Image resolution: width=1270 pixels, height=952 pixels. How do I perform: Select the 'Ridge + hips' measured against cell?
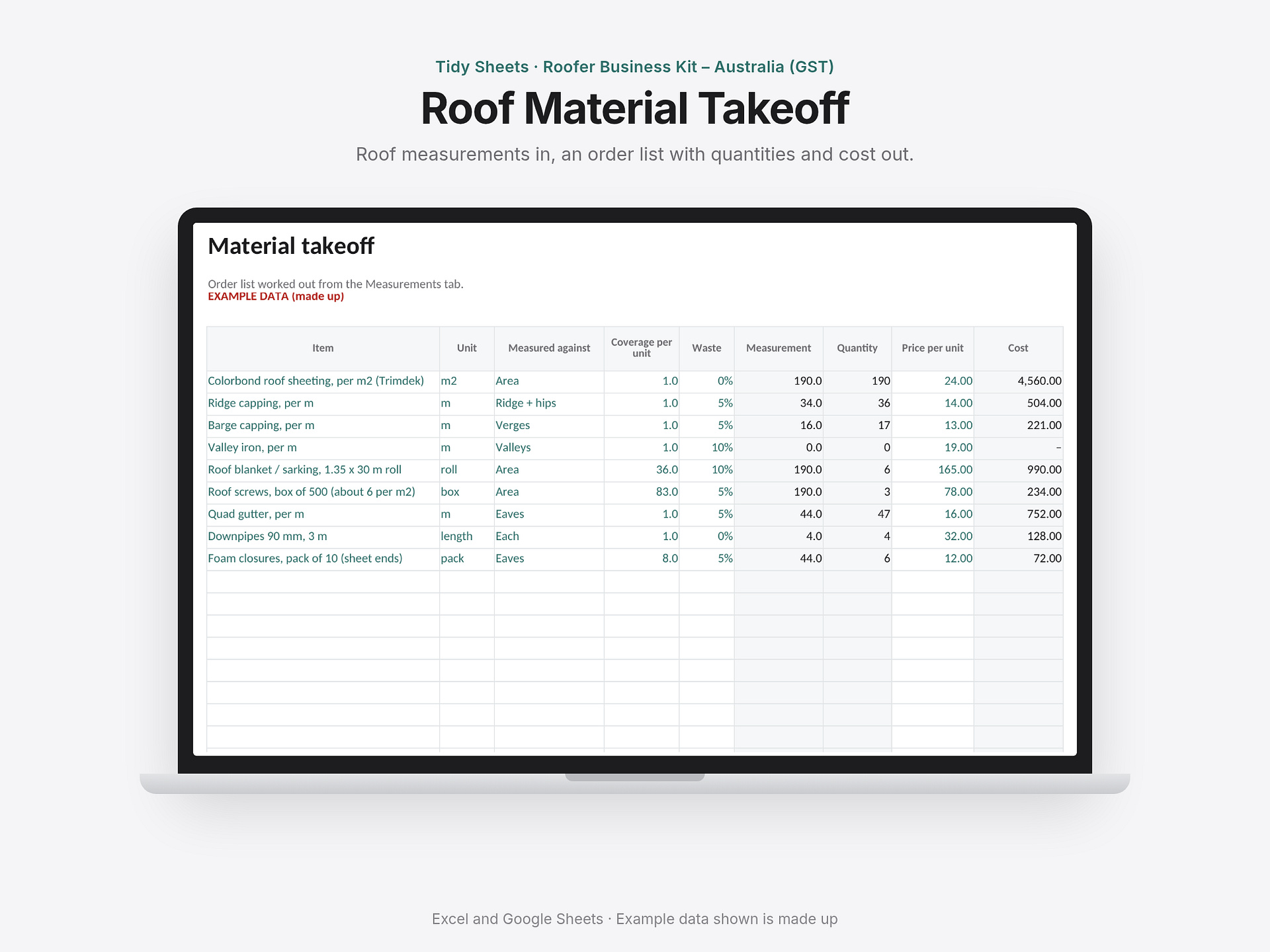549,403
